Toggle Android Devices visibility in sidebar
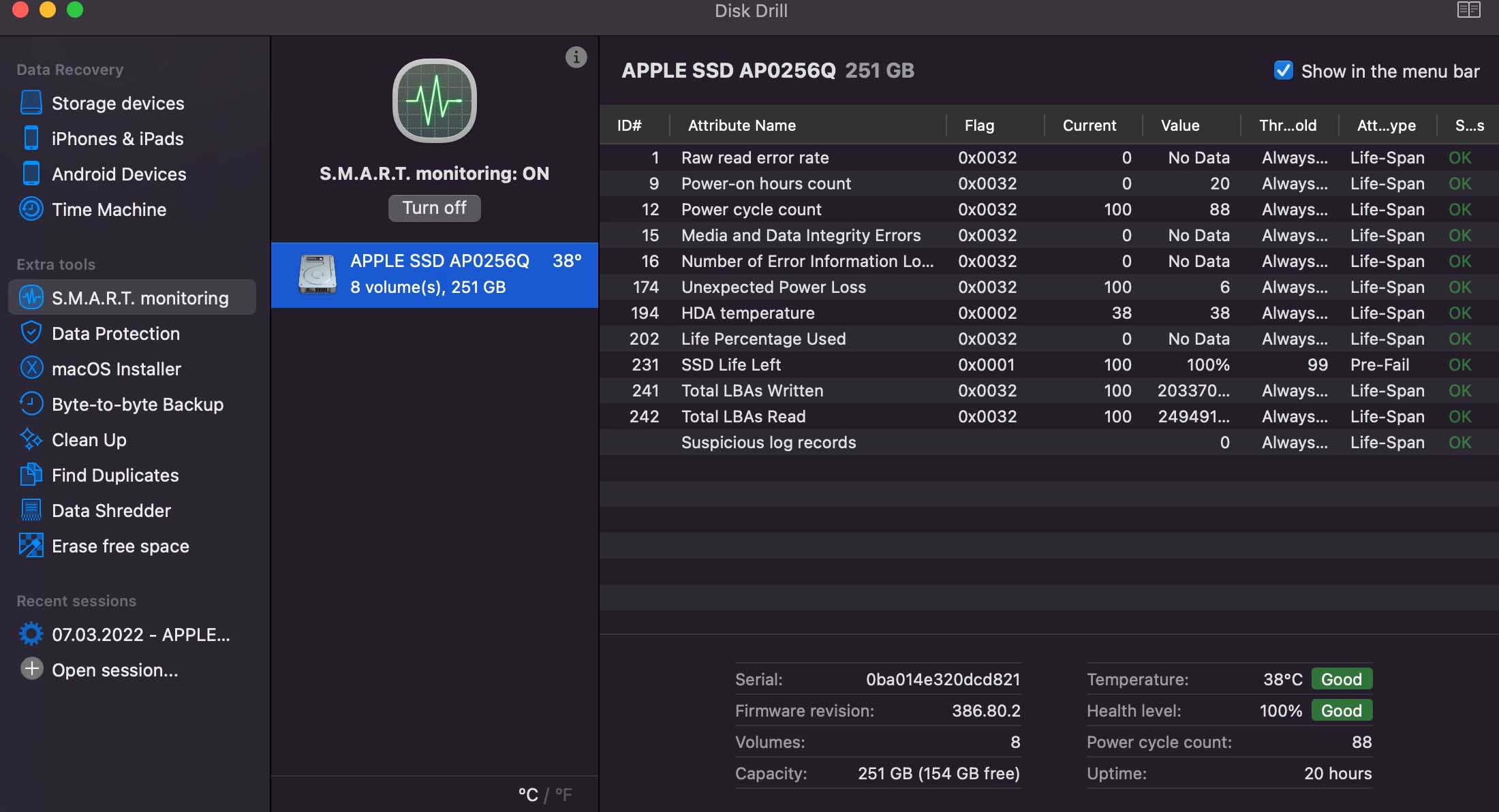Screen dimensions: 1499x812 [119, 174]
